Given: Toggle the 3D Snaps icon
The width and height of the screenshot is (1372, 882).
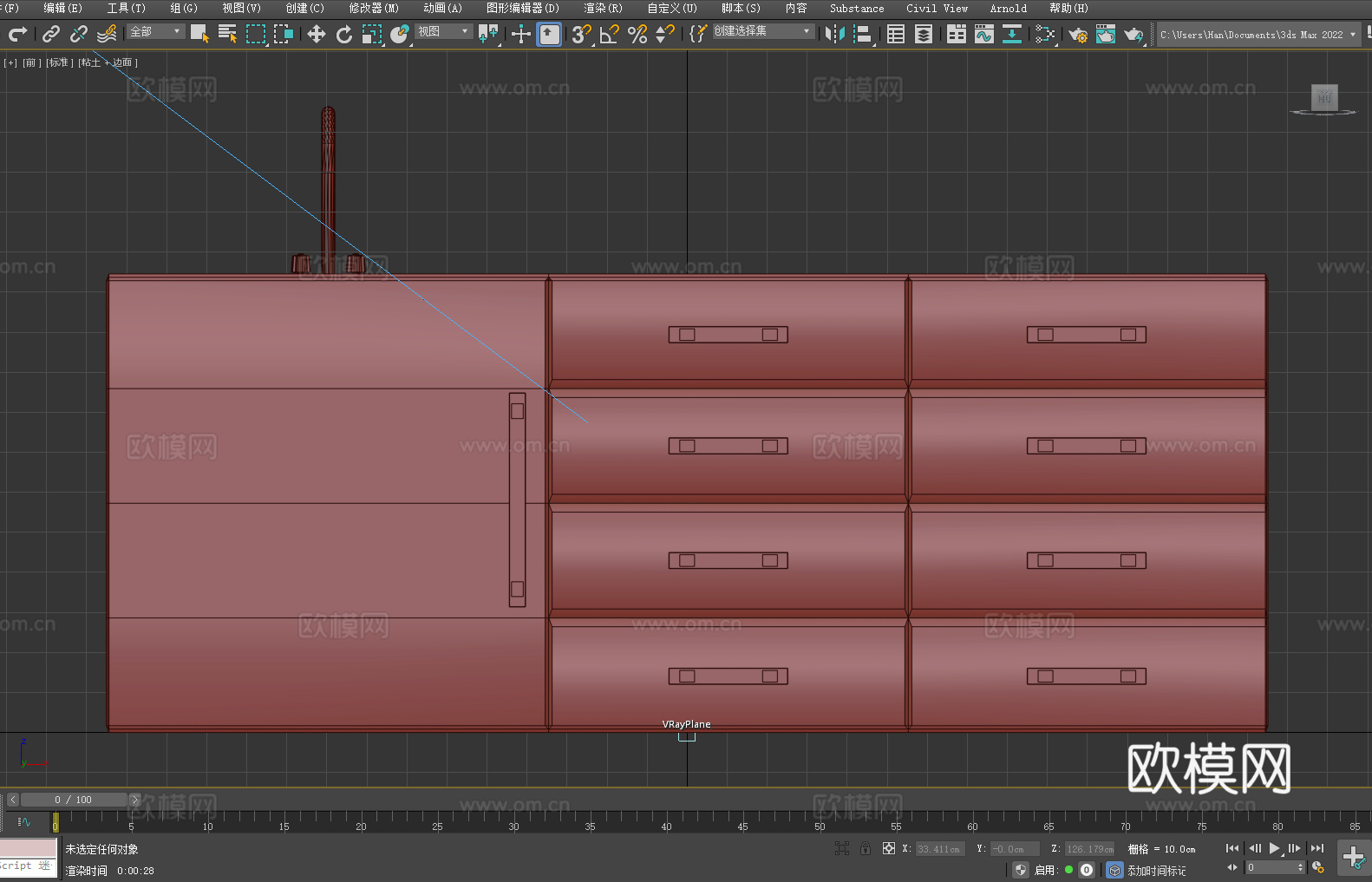Looking at the screenshot, I should [581, 34].
